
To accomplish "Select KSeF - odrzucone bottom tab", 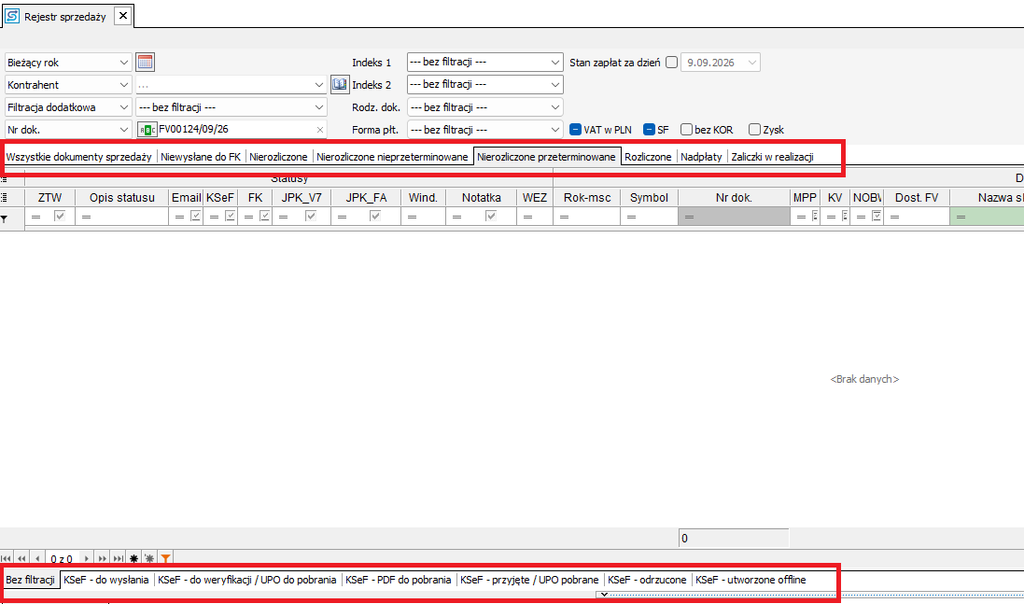I will (647, 580).
